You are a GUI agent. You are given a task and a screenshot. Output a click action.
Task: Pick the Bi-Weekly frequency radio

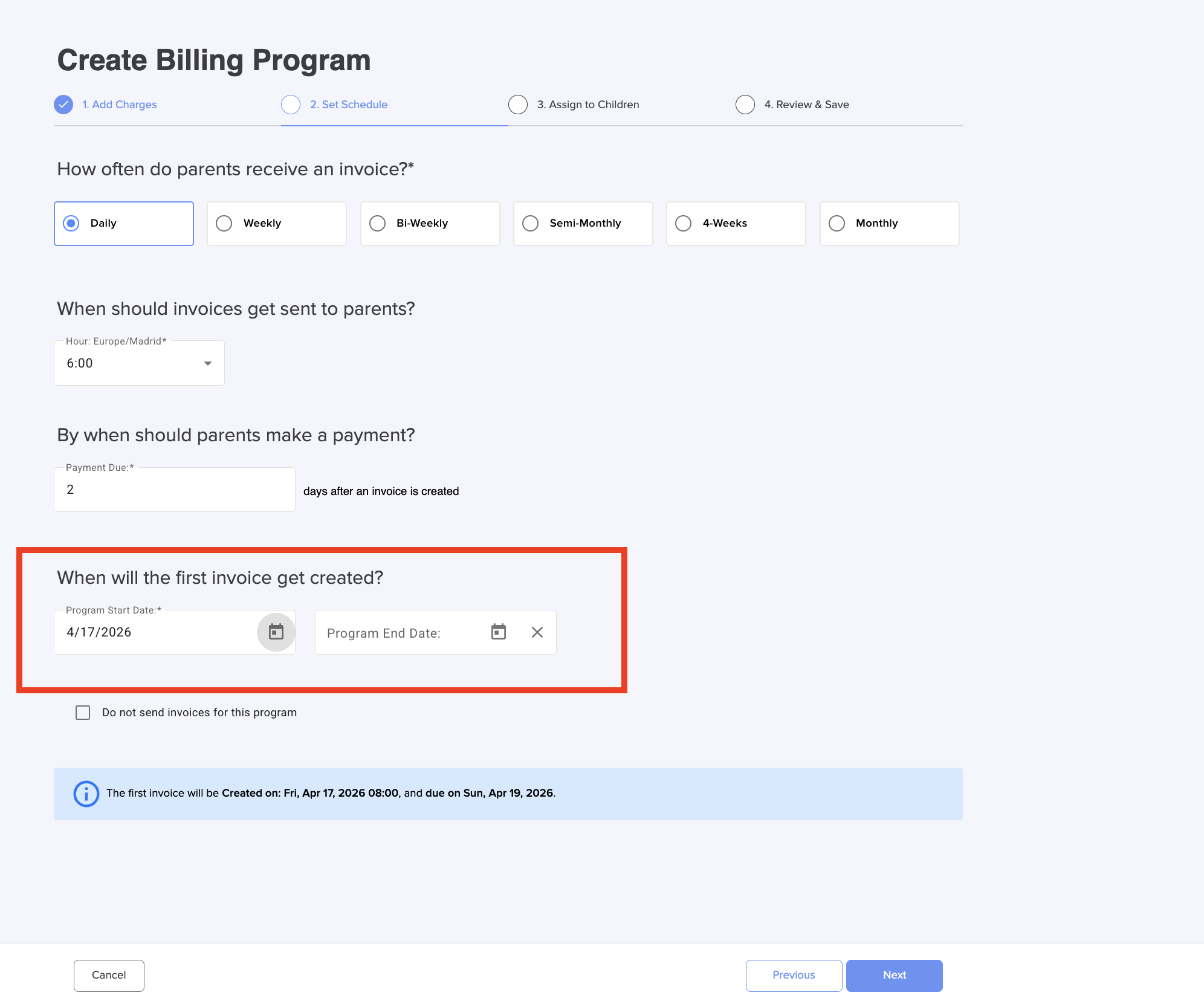coord(377,223)
